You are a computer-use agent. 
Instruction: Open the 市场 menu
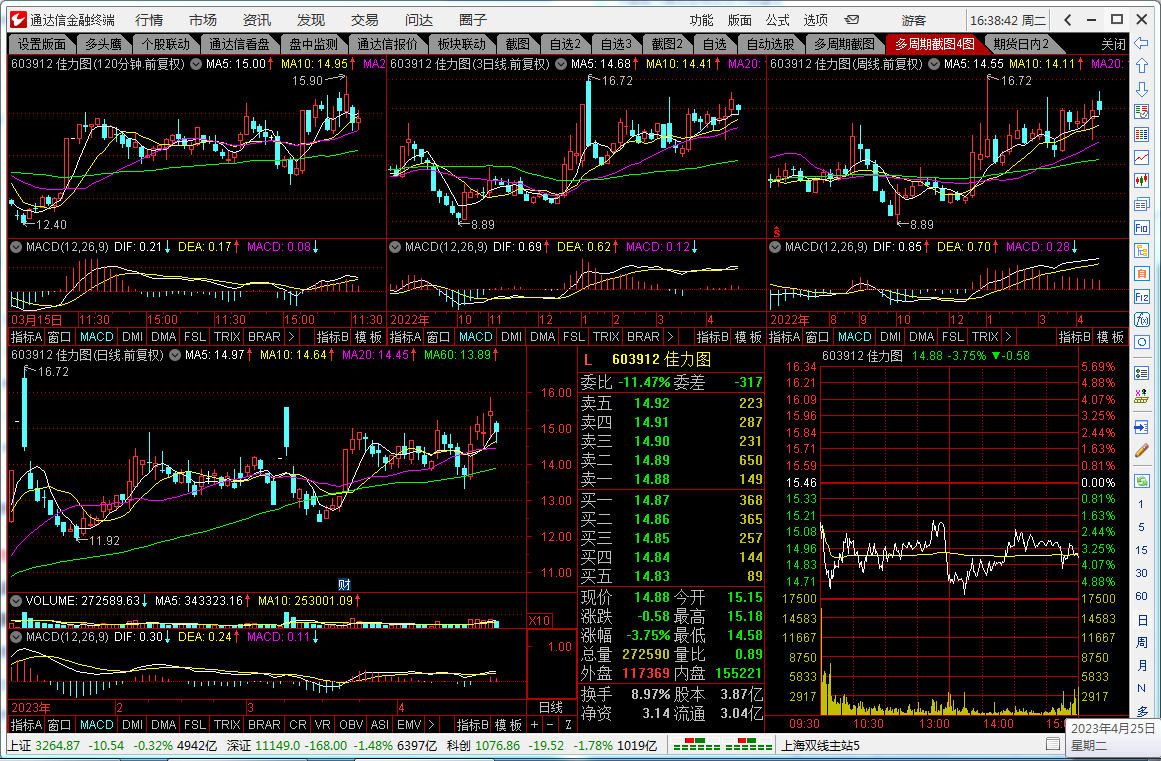point(203,20)
